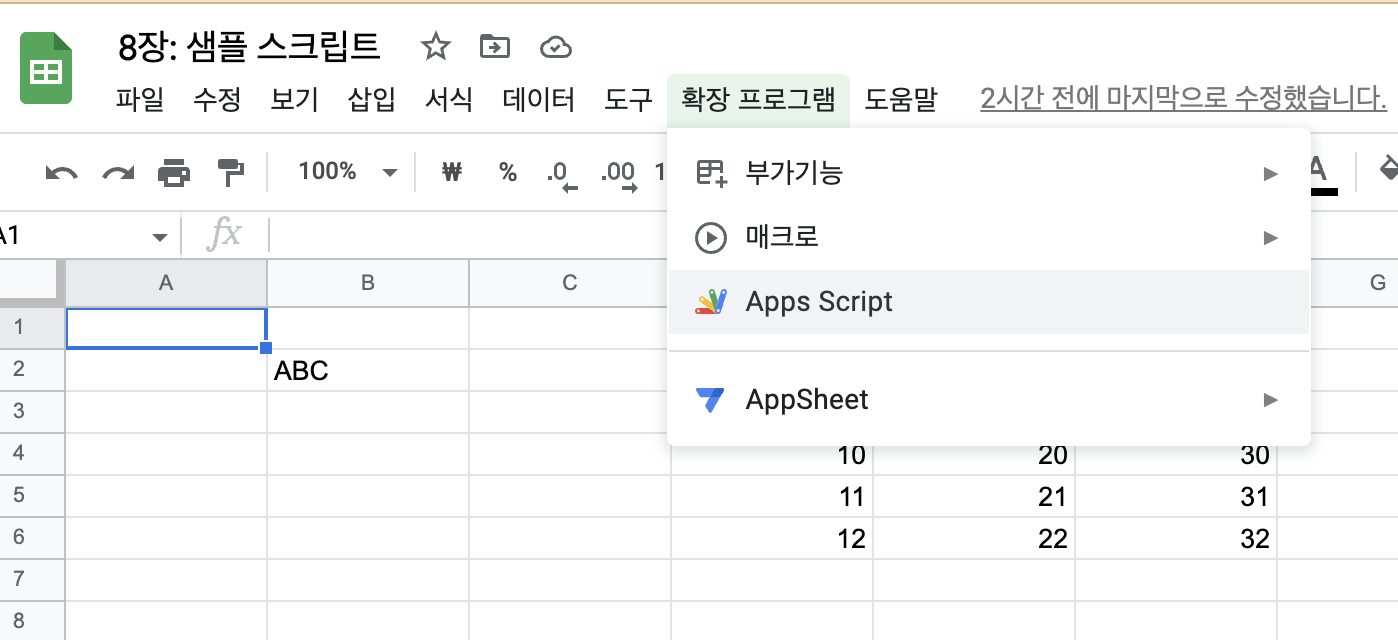Select column C header
Viewport: 1398px width, 640px height.
[570, 282]
